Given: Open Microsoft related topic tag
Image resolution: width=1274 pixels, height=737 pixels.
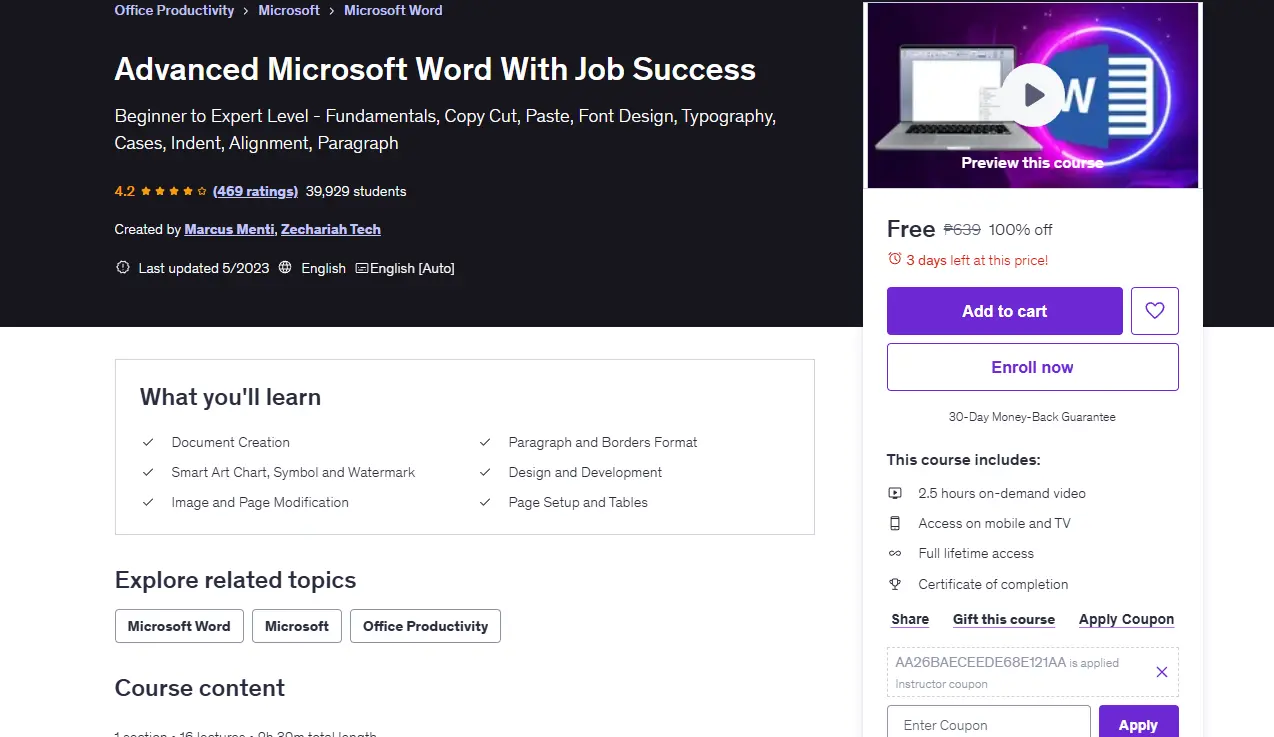Looking at the screenshot, I should pos(297,626).
